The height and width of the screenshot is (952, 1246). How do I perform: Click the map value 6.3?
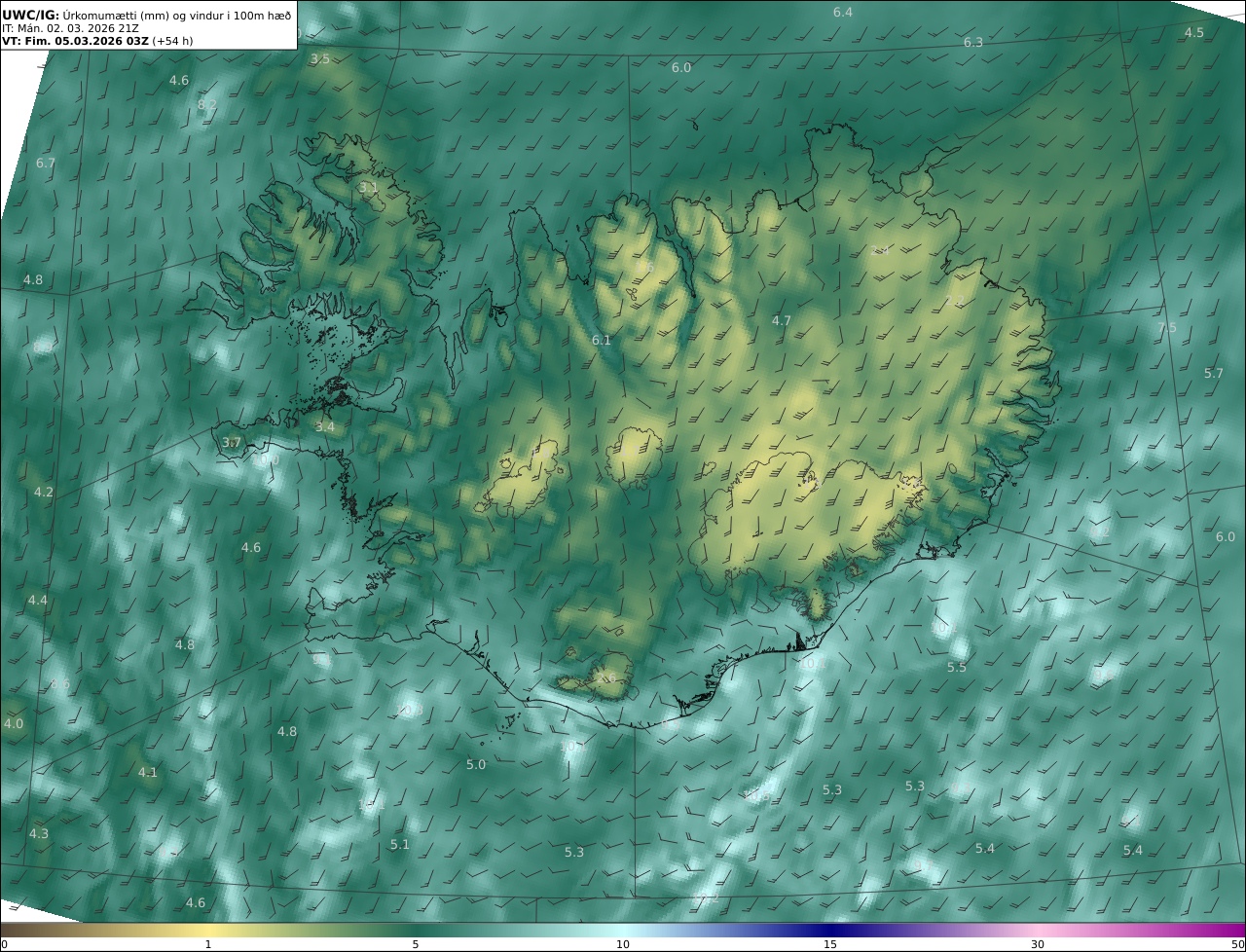[973, 42]
